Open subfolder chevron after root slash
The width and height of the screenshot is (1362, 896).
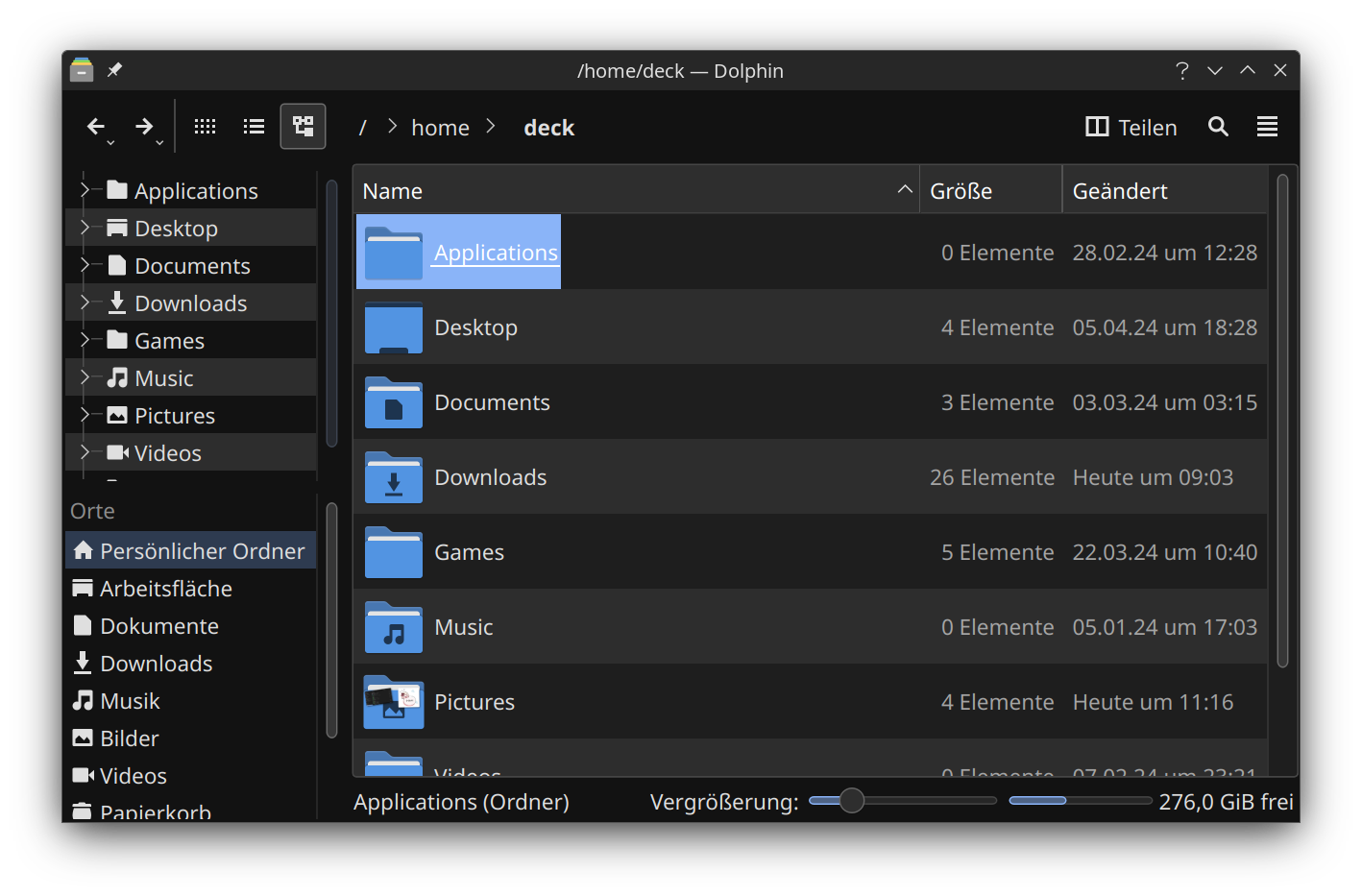coord(392,127)
